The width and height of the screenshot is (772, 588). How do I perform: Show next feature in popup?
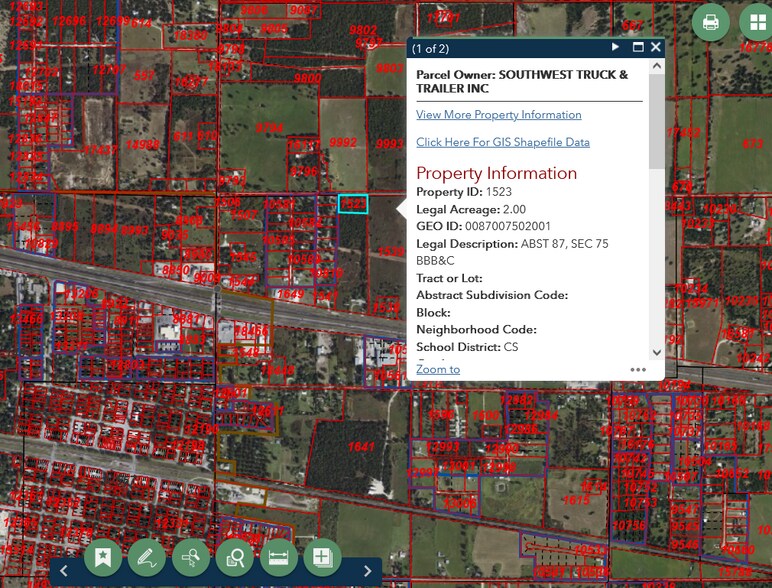pos(616,47)
